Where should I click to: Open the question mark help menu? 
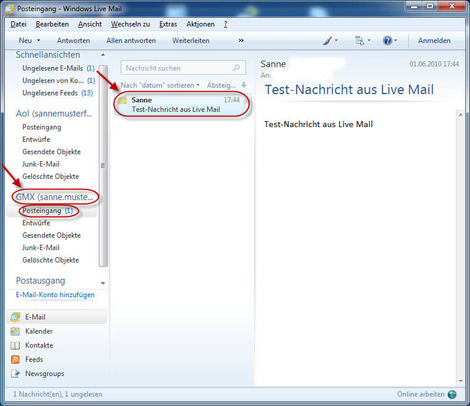[x=226, y=24]
